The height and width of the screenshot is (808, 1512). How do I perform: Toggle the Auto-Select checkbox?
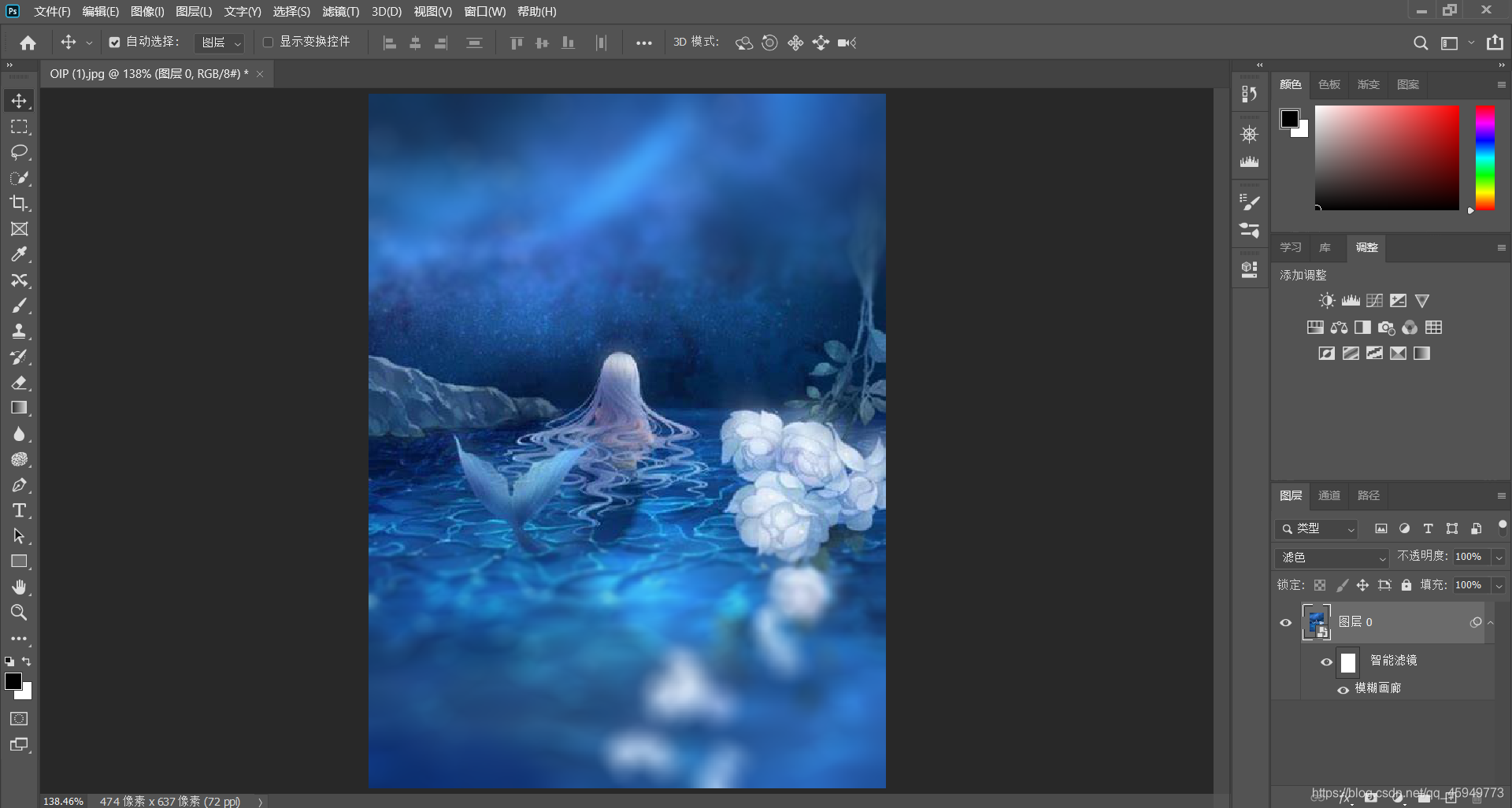[x=114, y=42]
